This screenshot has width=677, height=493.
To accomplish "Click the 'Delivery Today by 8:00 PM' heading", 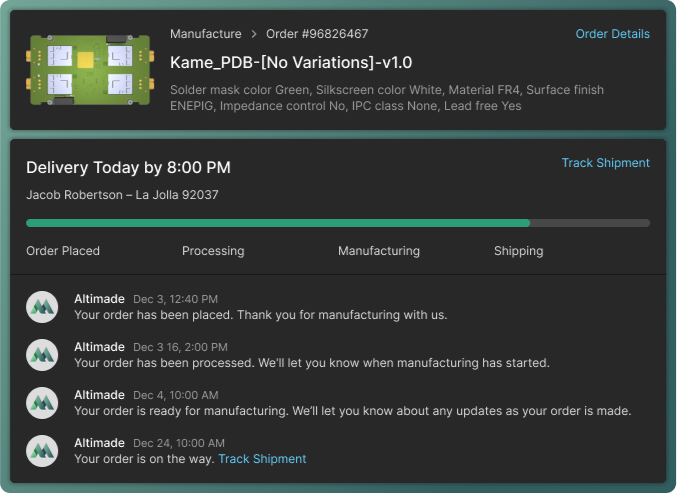I will click(x=128, y=167).
